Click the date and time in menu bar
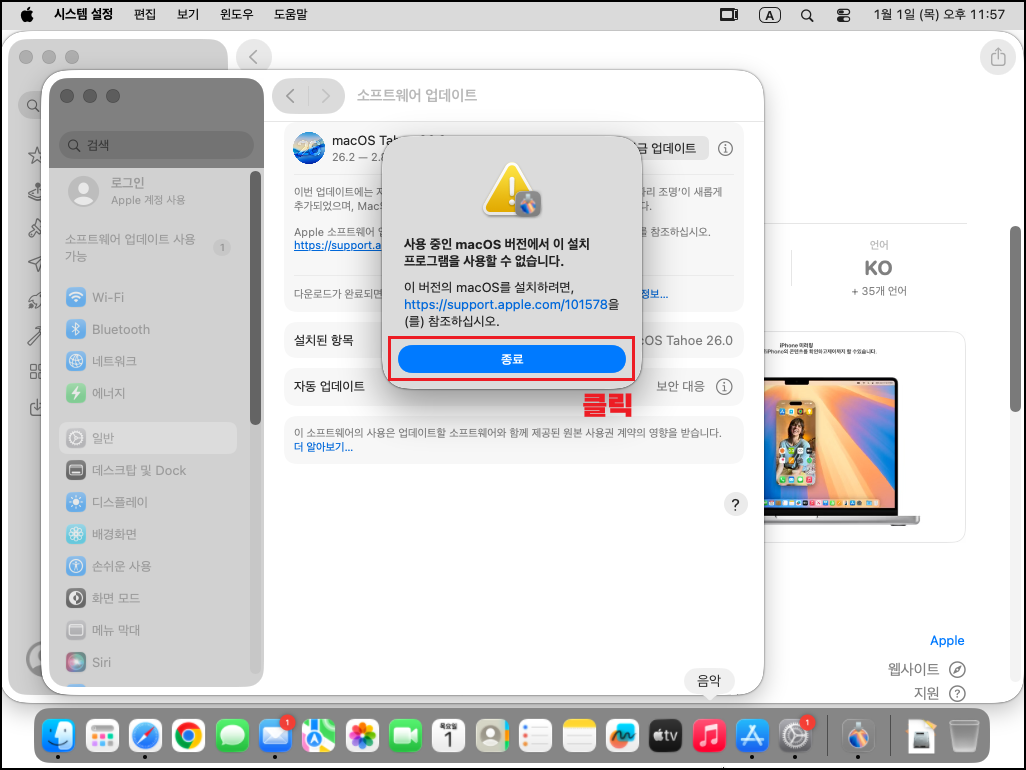 pyautogui.click(x=939, y=14)
